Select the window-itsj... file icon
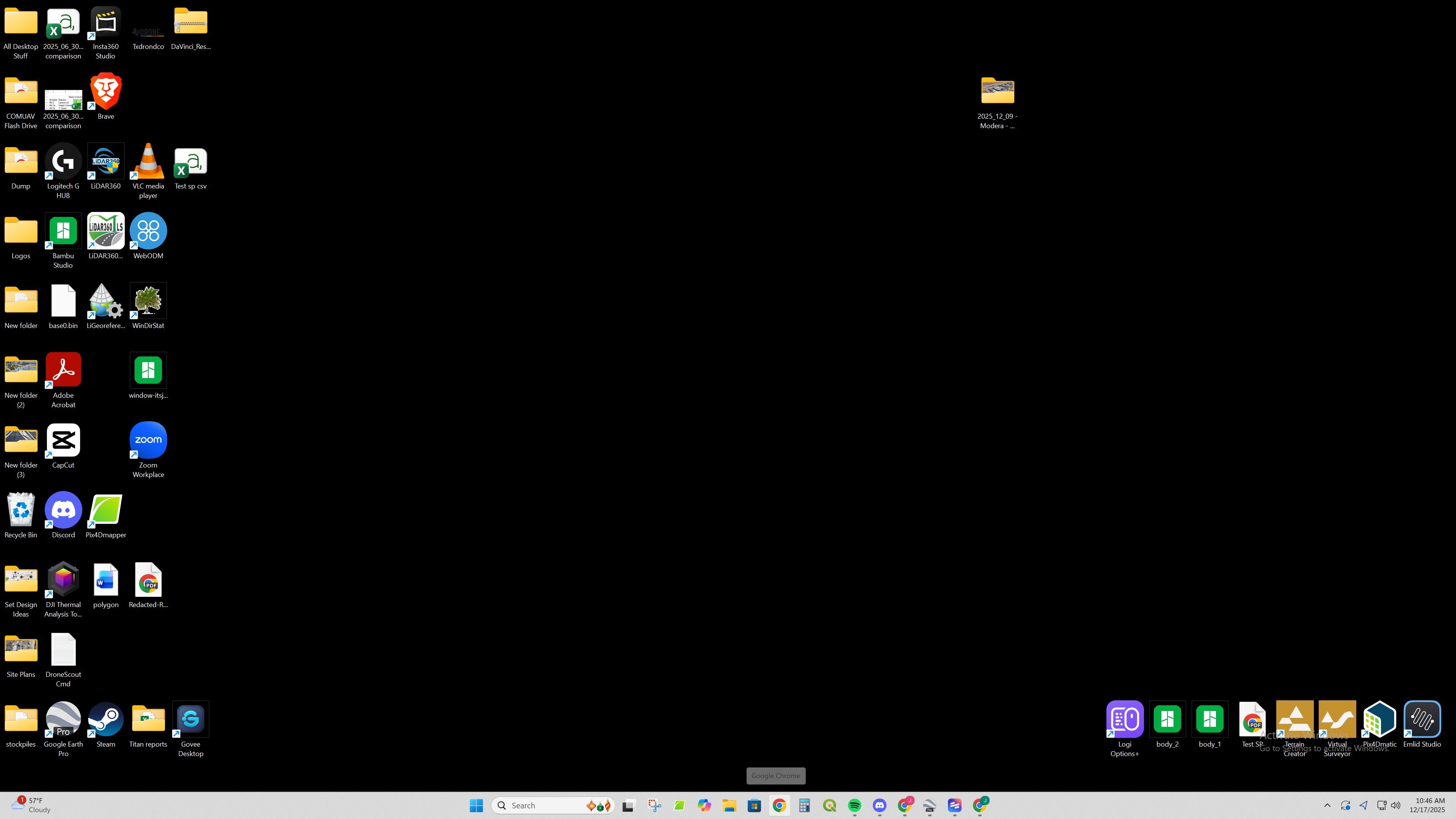Screen dimensions: 1456x819 tap(148, 377)
